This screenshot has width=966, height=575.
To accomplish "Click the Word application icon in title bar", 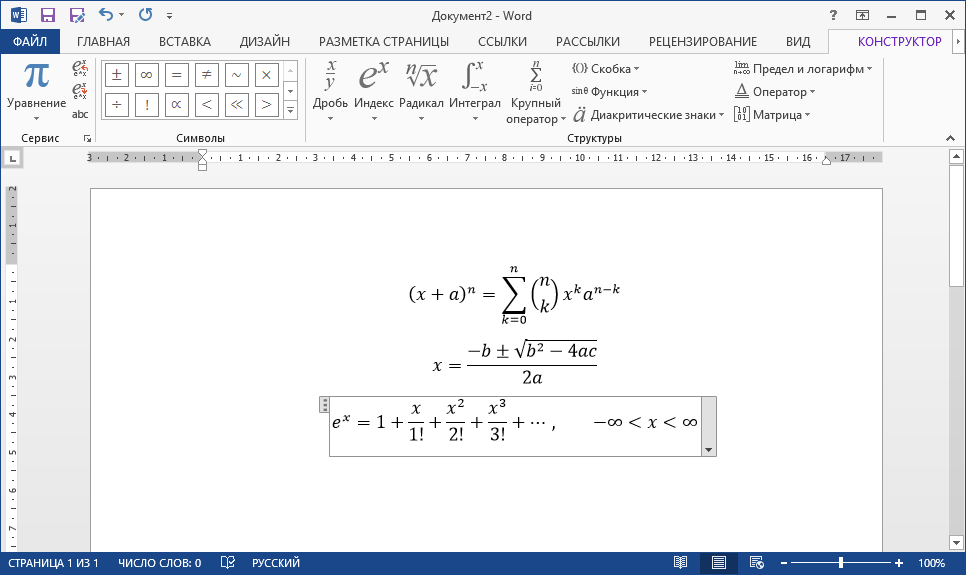I will [18, 15].
